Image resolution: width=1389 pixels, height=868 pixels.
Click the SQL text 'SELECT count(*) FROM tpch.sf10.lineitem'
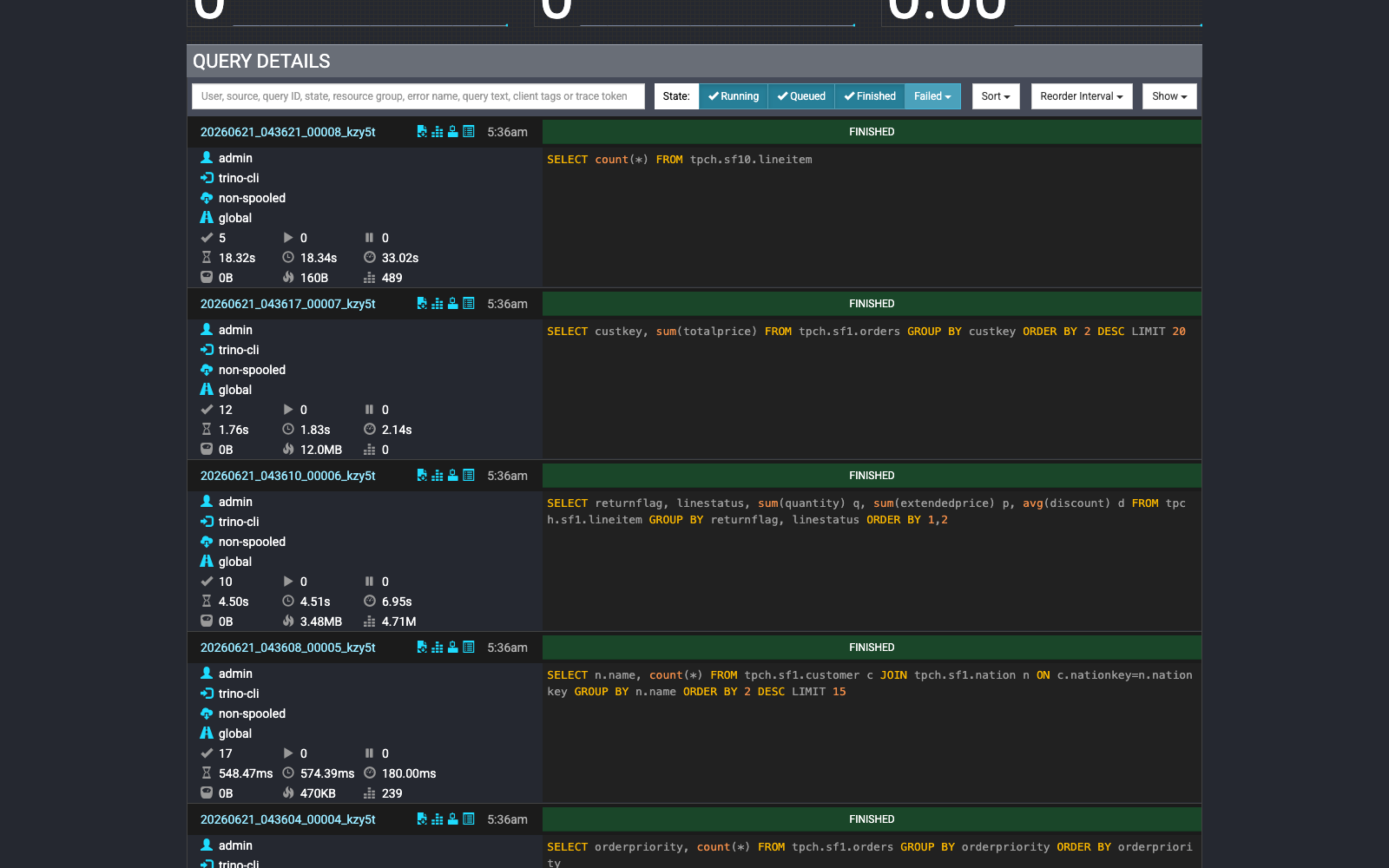[x=680, y=160]
